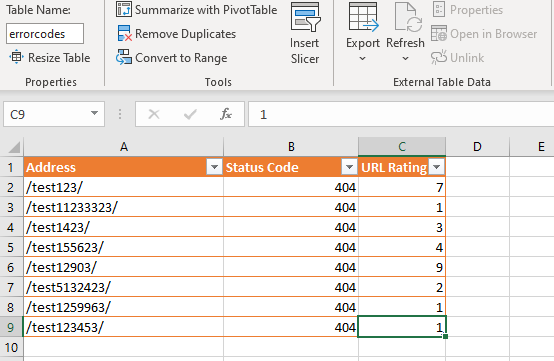Image resolution: width=554 pixels, height=361 pixels.
Task: Click the Summarize with PivotTable icon
Action: tap(124, 10)
